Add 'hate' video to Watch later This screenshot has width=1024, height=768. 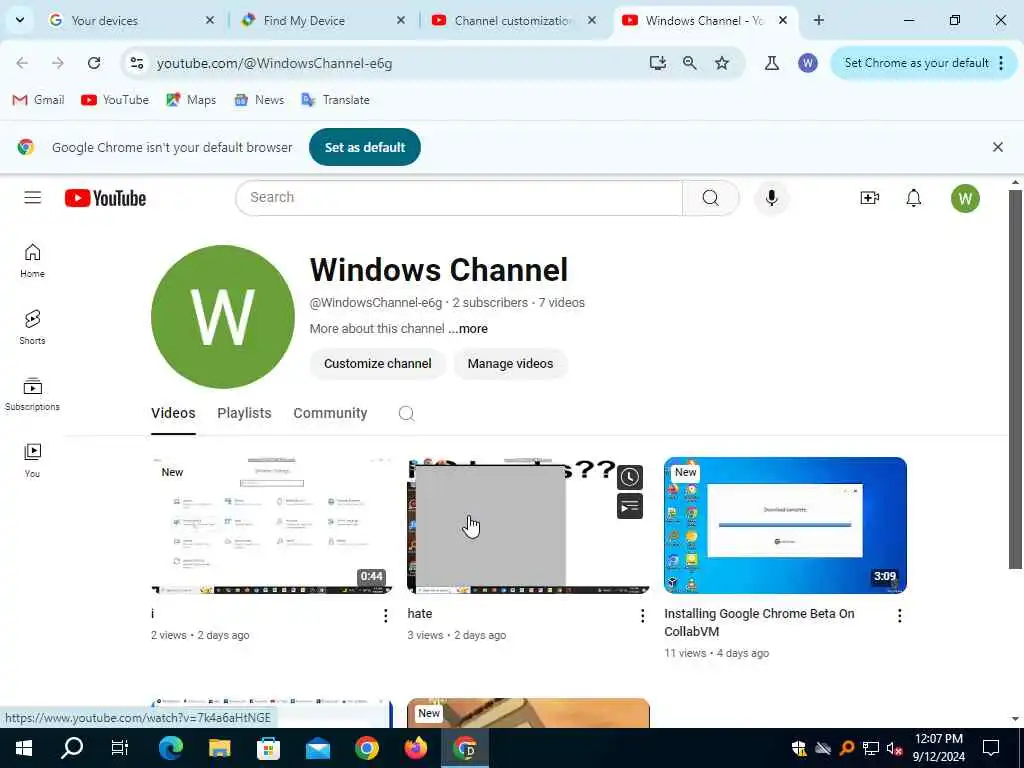tap(630, 477)
